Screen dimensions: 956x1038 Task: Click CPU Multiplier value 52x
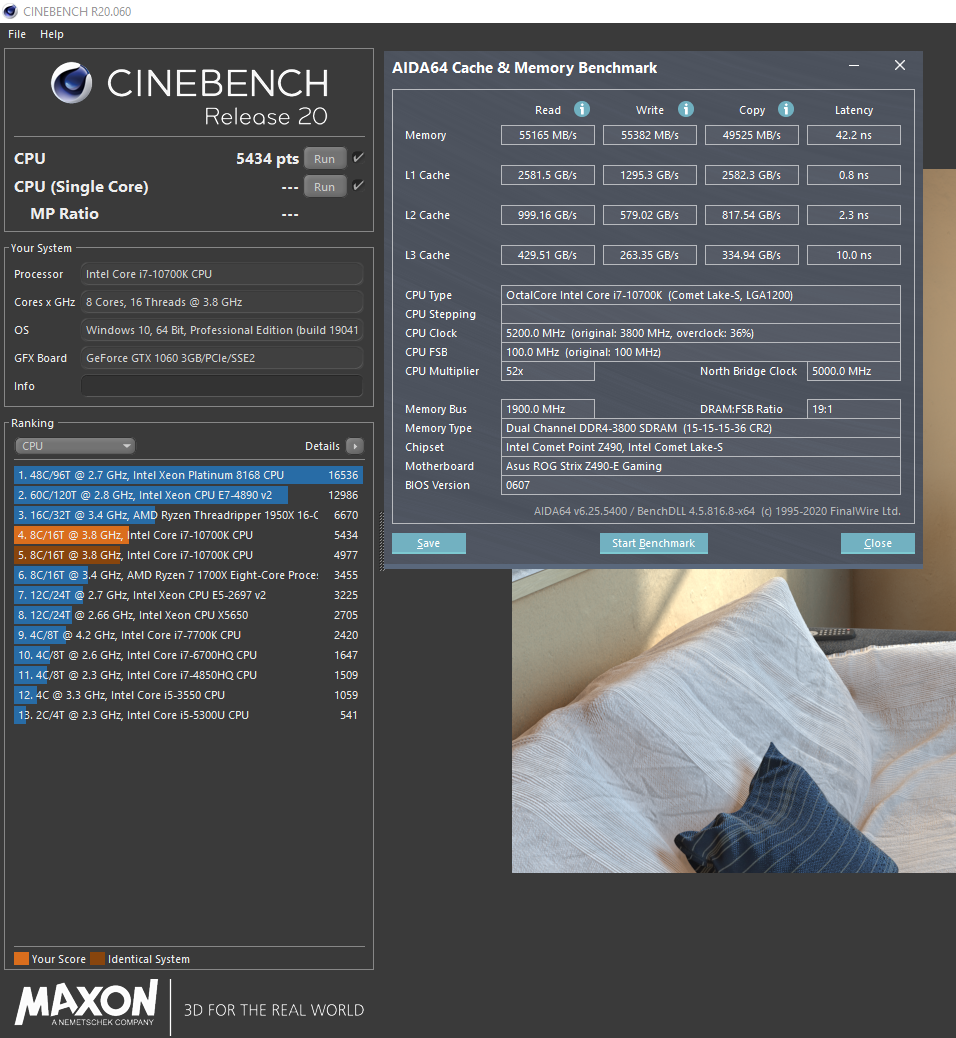(548, 371)
